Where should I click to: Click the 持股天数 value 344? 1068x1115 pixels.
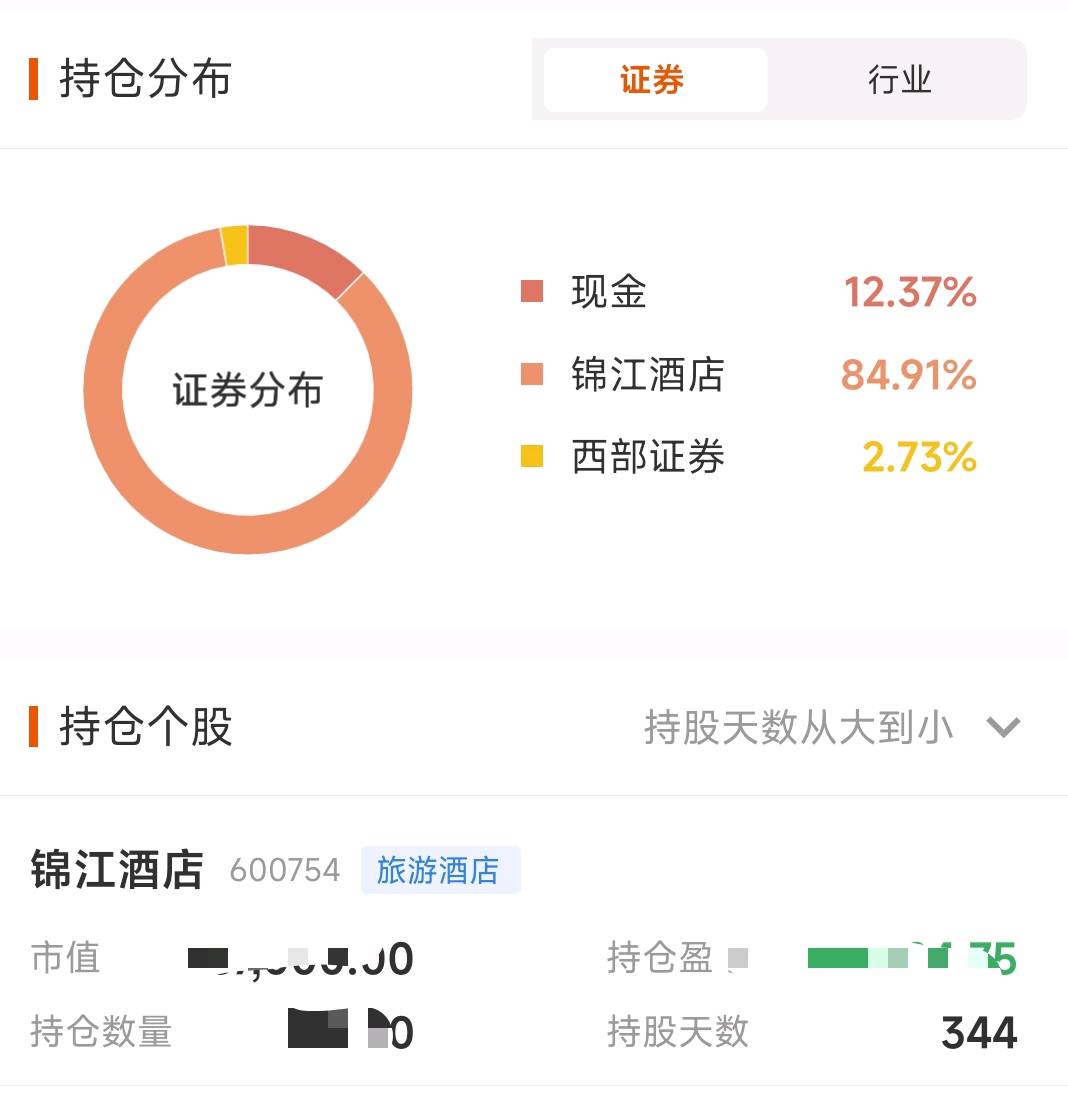pyautogui.click(x=978, y=1033)
